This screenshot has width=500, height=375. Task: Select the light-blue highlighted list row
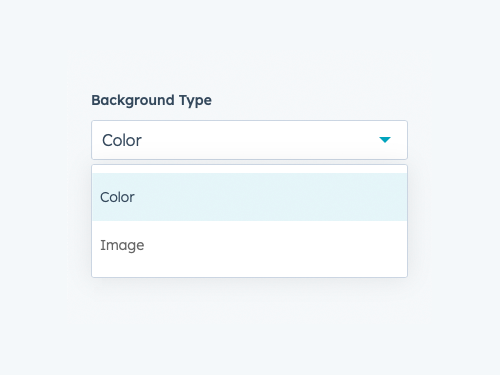[x=249, y=197]
